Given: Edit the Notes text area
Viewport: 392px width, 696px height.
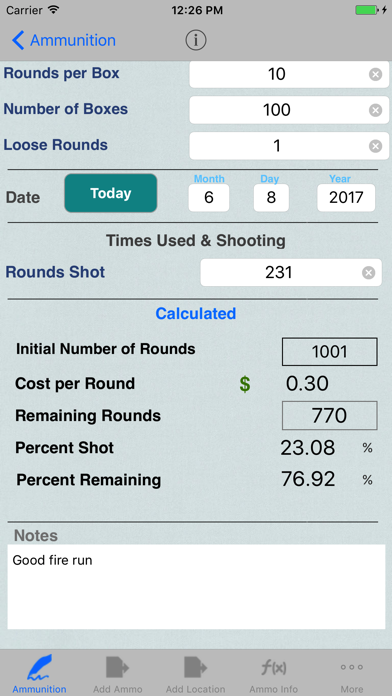Looking at the screenshot, I should coord(196,587).
